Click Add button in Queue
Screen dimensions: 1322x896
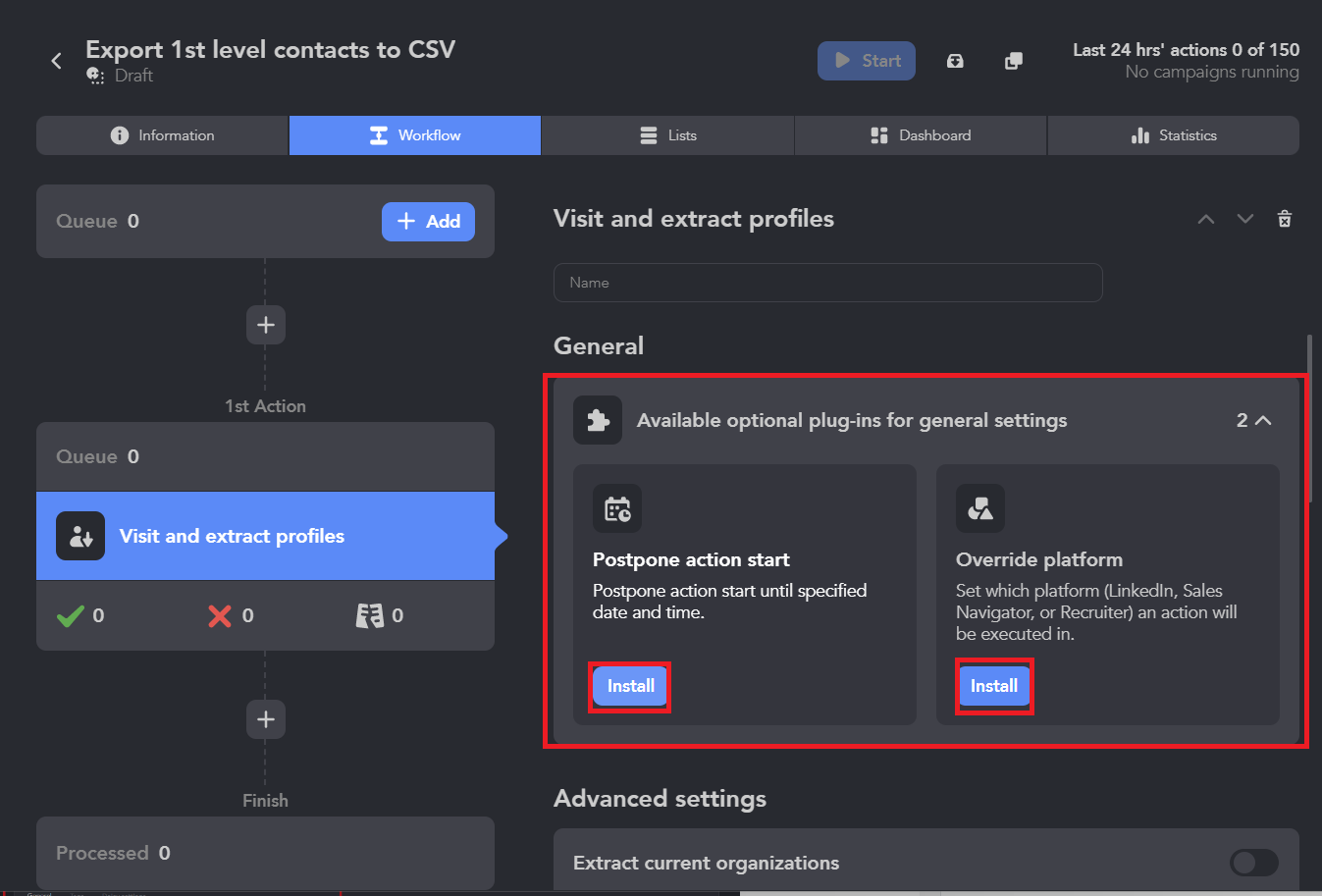pos(428,222)
